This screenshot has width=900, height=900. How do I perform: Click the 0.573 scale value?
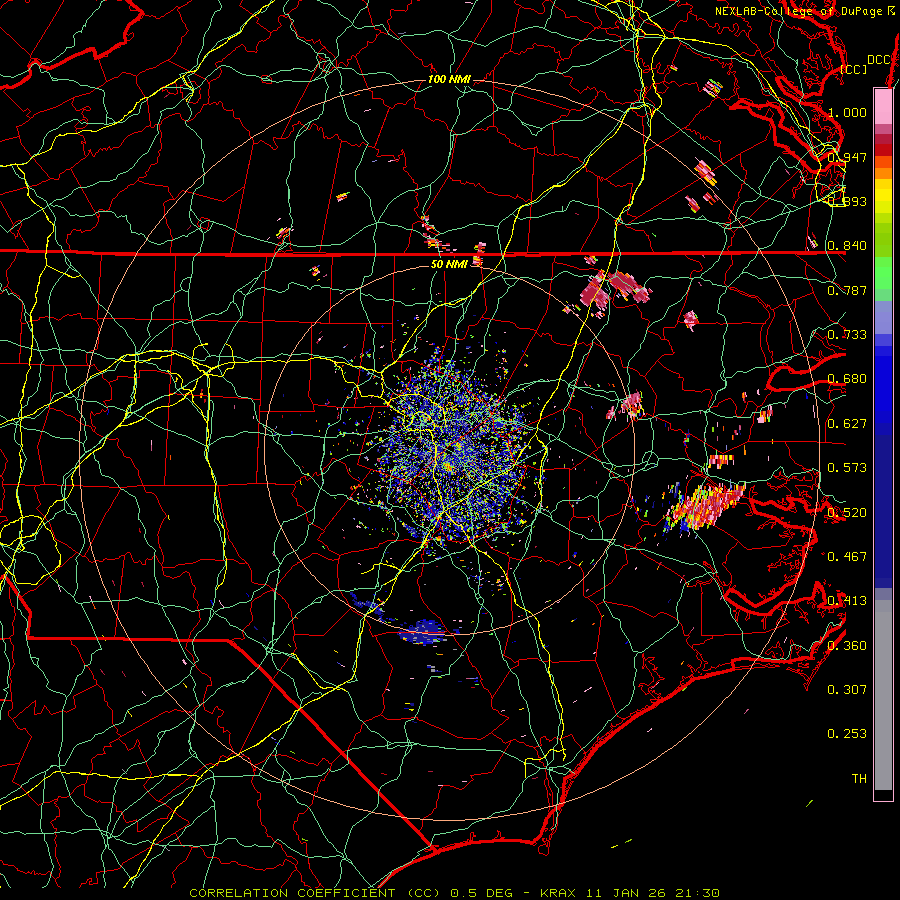[847, 468]
